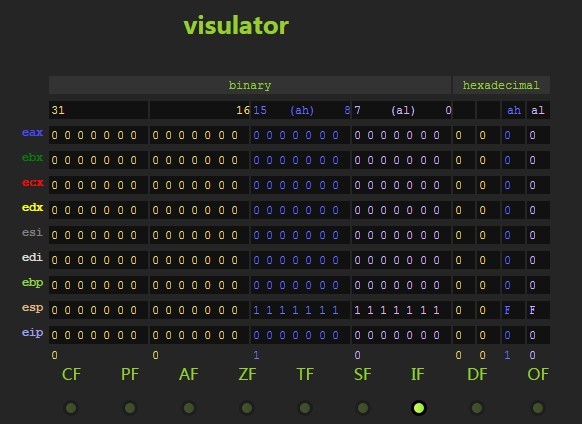This screenshot has width=582, height=424.
Task: Toggle the AF flag indicator light
Action: [189, 408]
